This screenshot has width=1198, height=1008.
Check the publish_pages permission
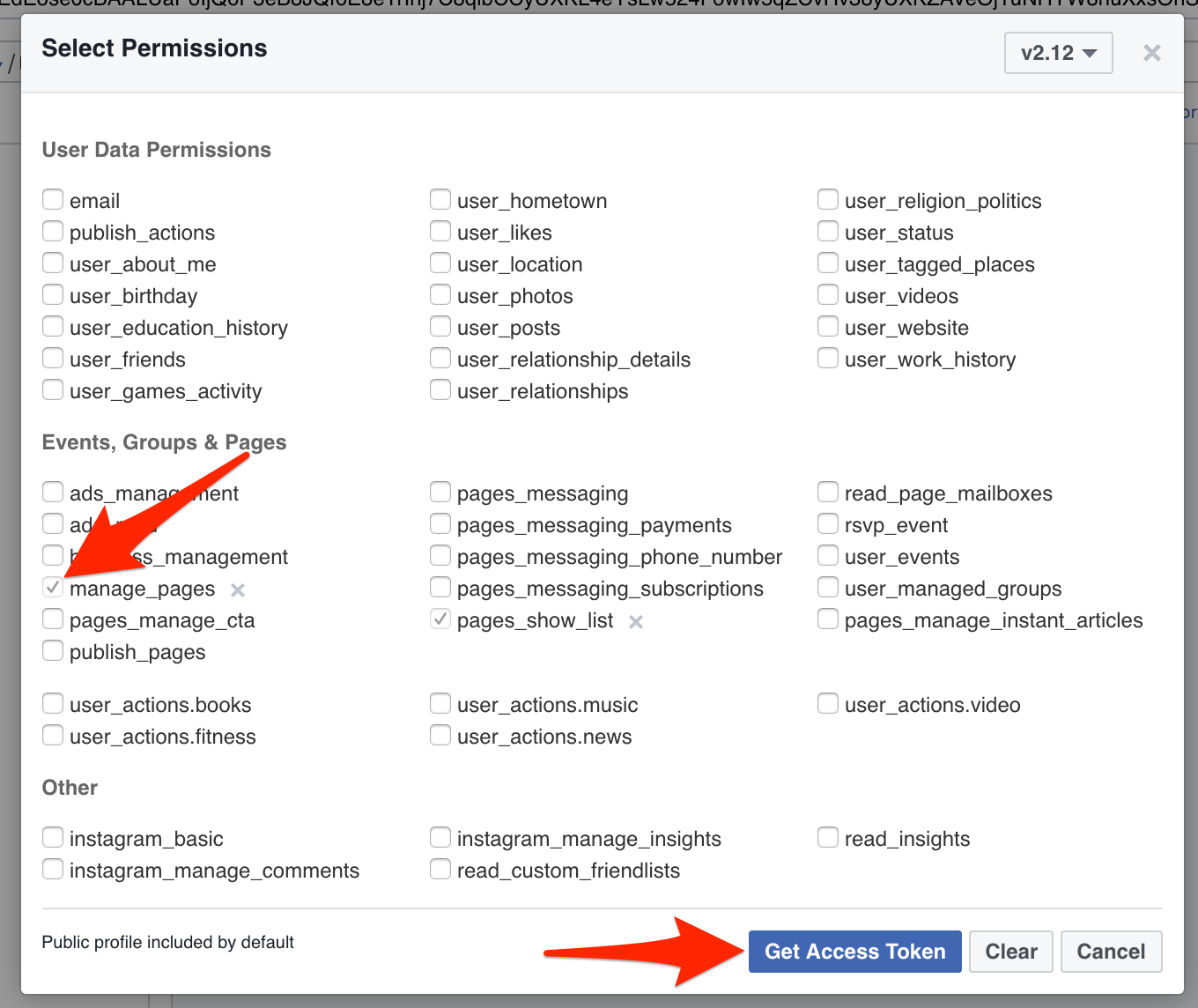tap(53, 650)
